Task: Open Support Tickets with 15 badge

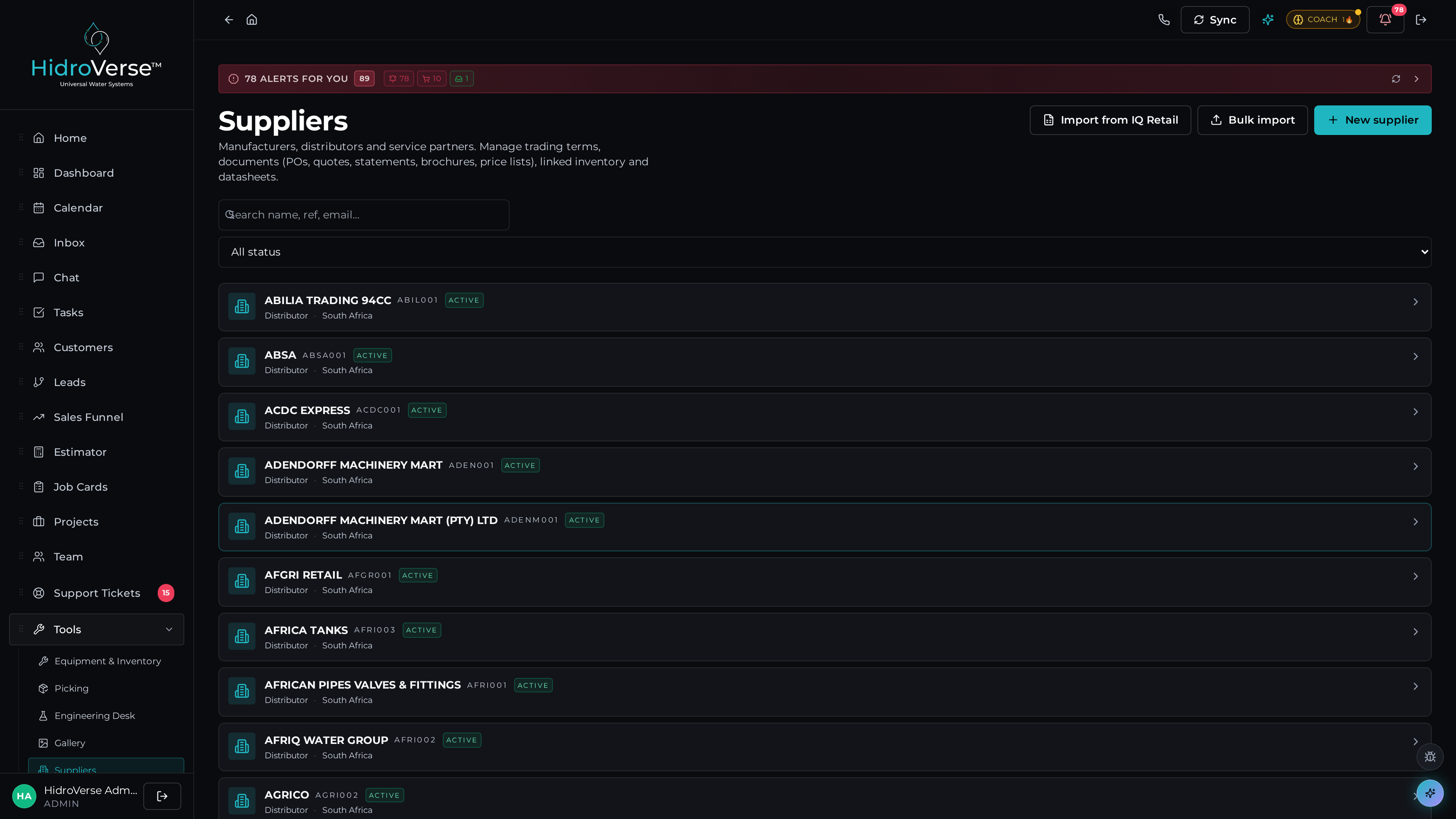Action: (x=97, y=593)
